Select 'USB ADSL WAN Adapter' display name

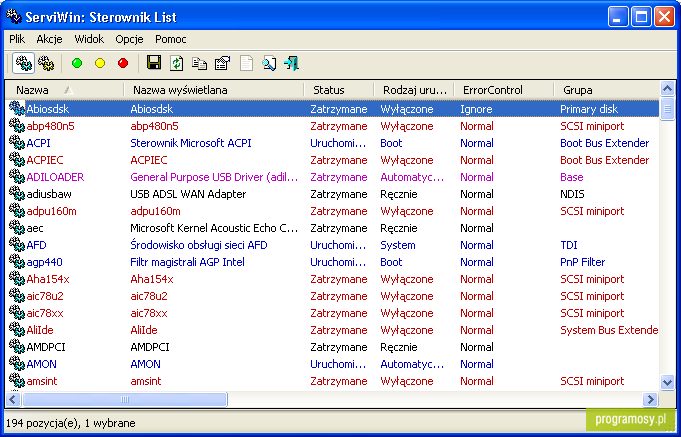click(x=188, y=194)
